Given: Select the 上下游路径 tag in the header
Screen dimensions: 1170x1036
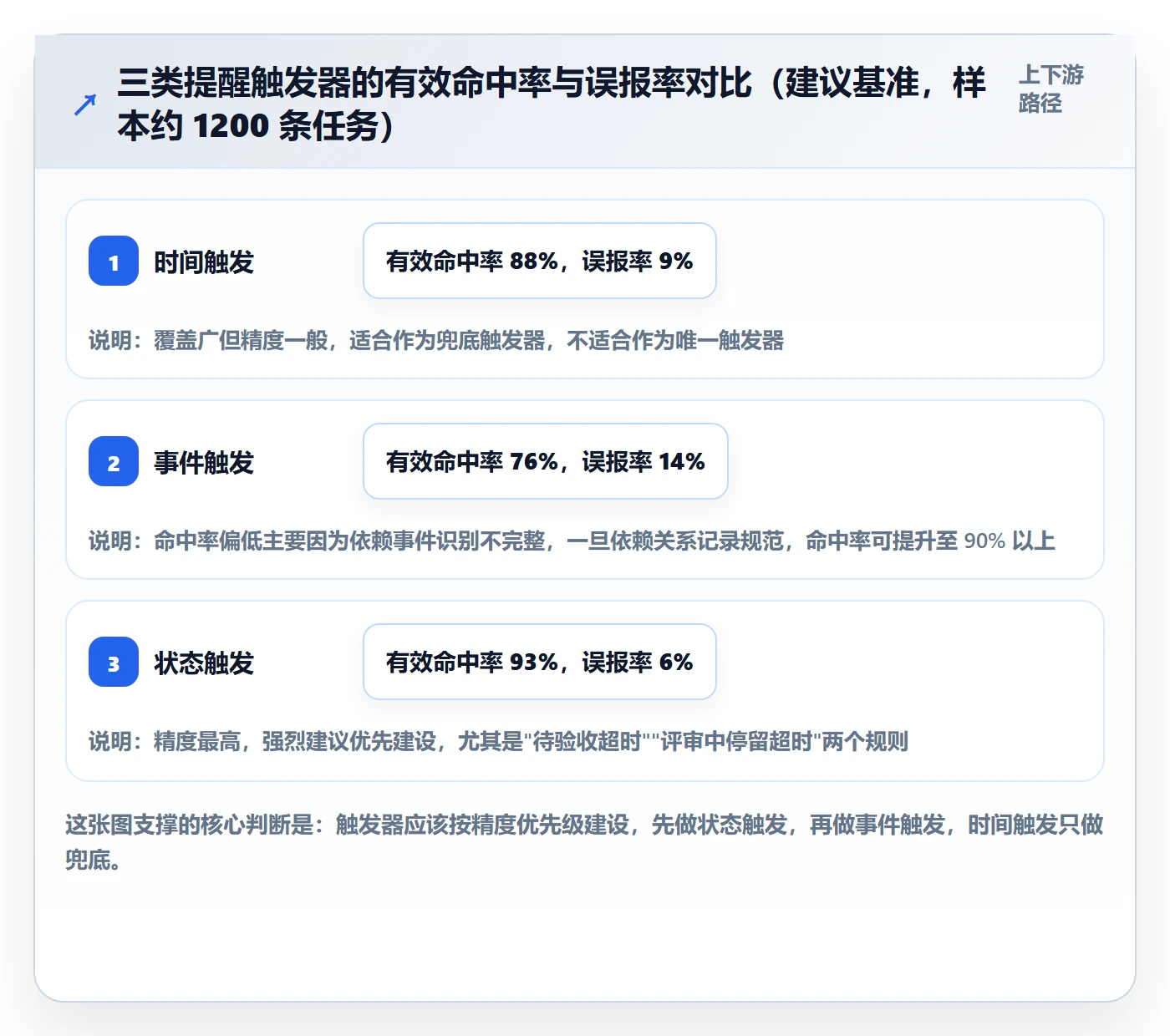Looking at the screenshot, I should click(x=1050, y=89).
